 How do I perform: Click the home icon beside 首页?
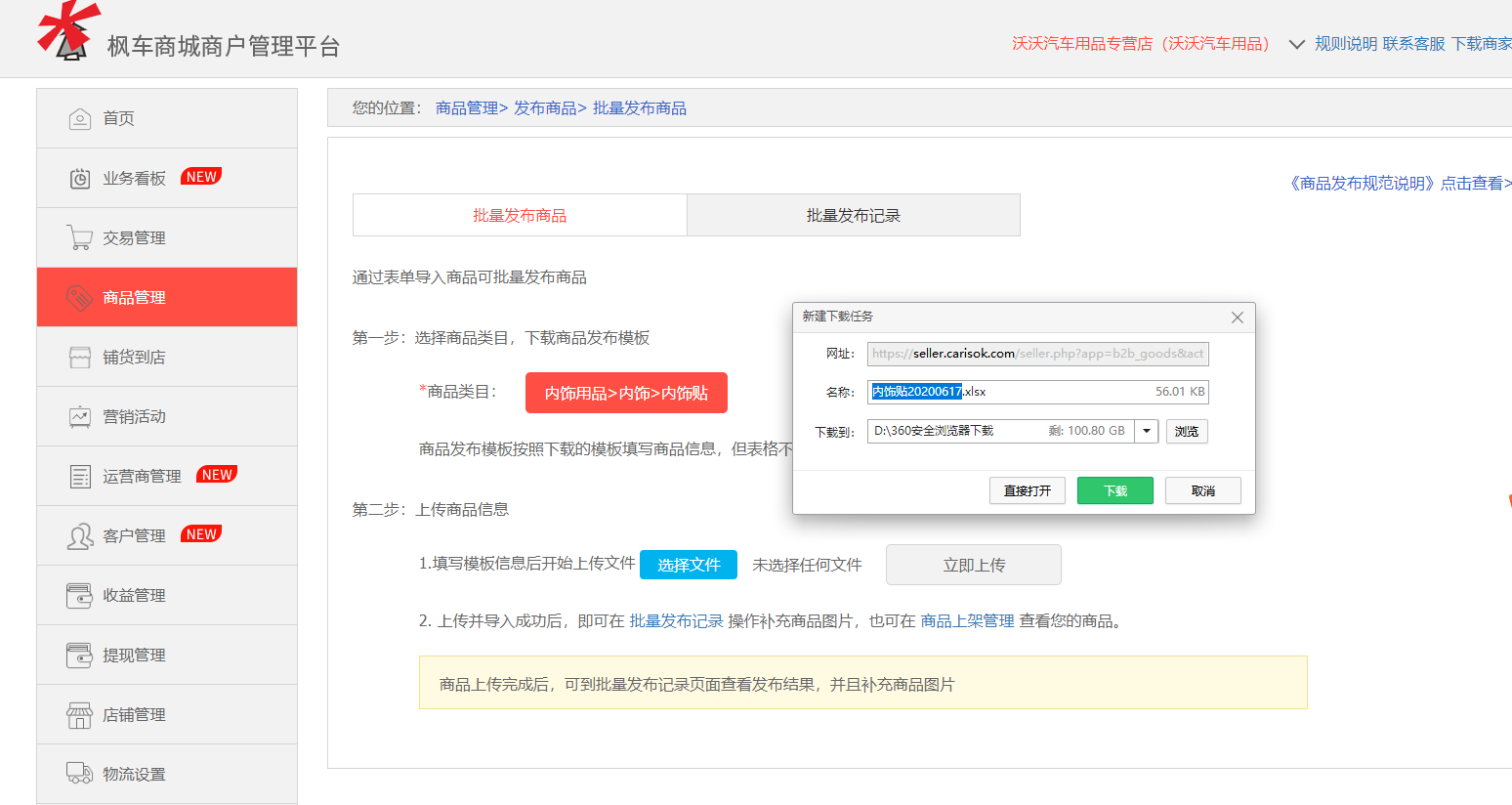[80, 119]
